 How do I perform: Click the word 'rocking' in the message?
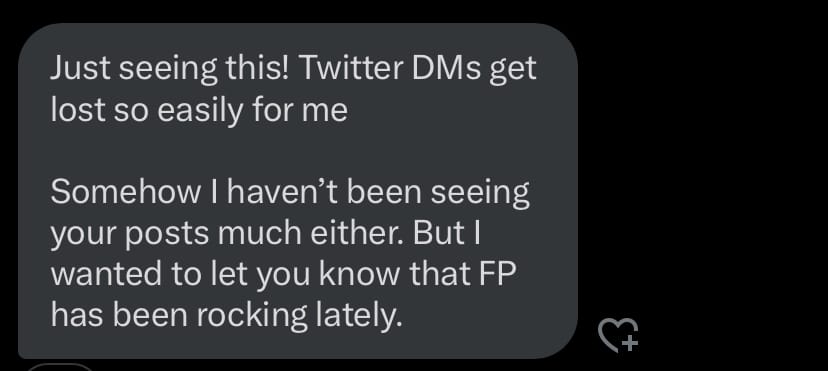pos(252,316)
